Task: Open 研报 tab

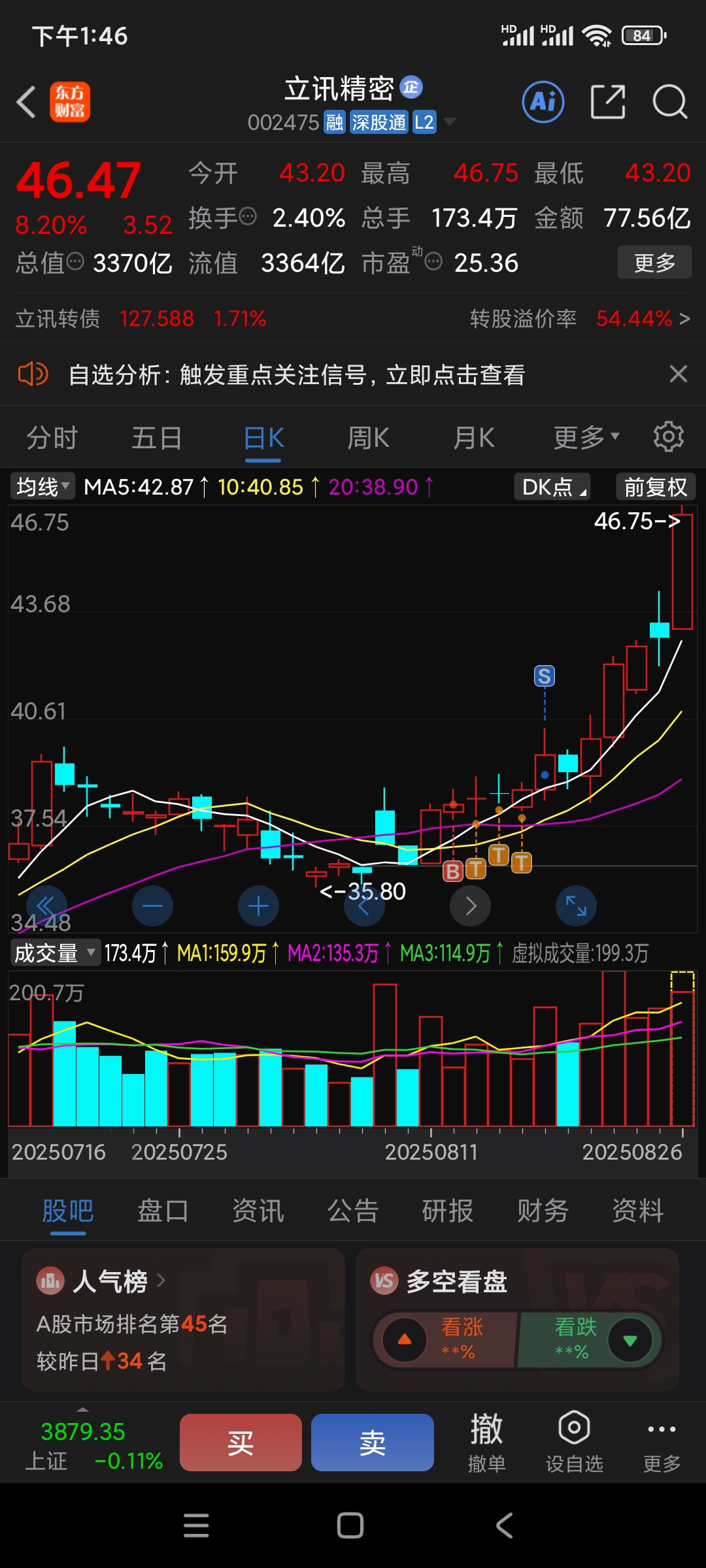Action: click(x=448, y=1211)
